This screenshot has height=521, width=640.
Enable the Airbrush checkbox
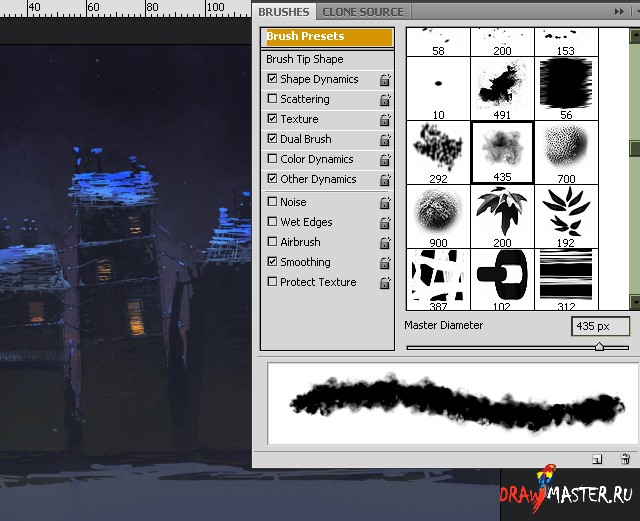click(x=272, y=241)
